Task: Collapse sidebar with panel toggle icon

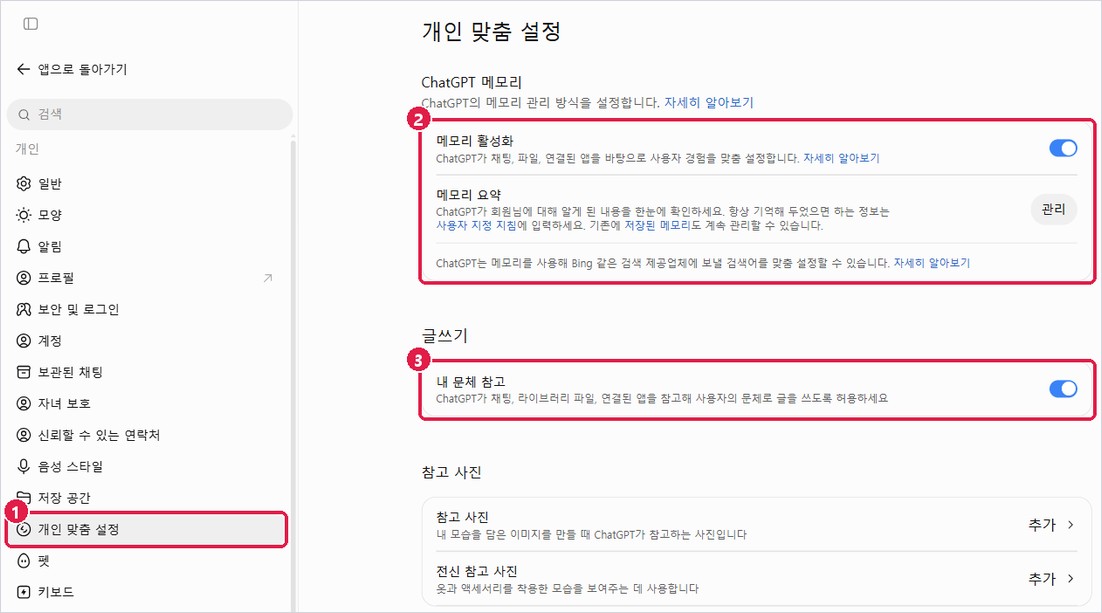Action: coord(31,24)
